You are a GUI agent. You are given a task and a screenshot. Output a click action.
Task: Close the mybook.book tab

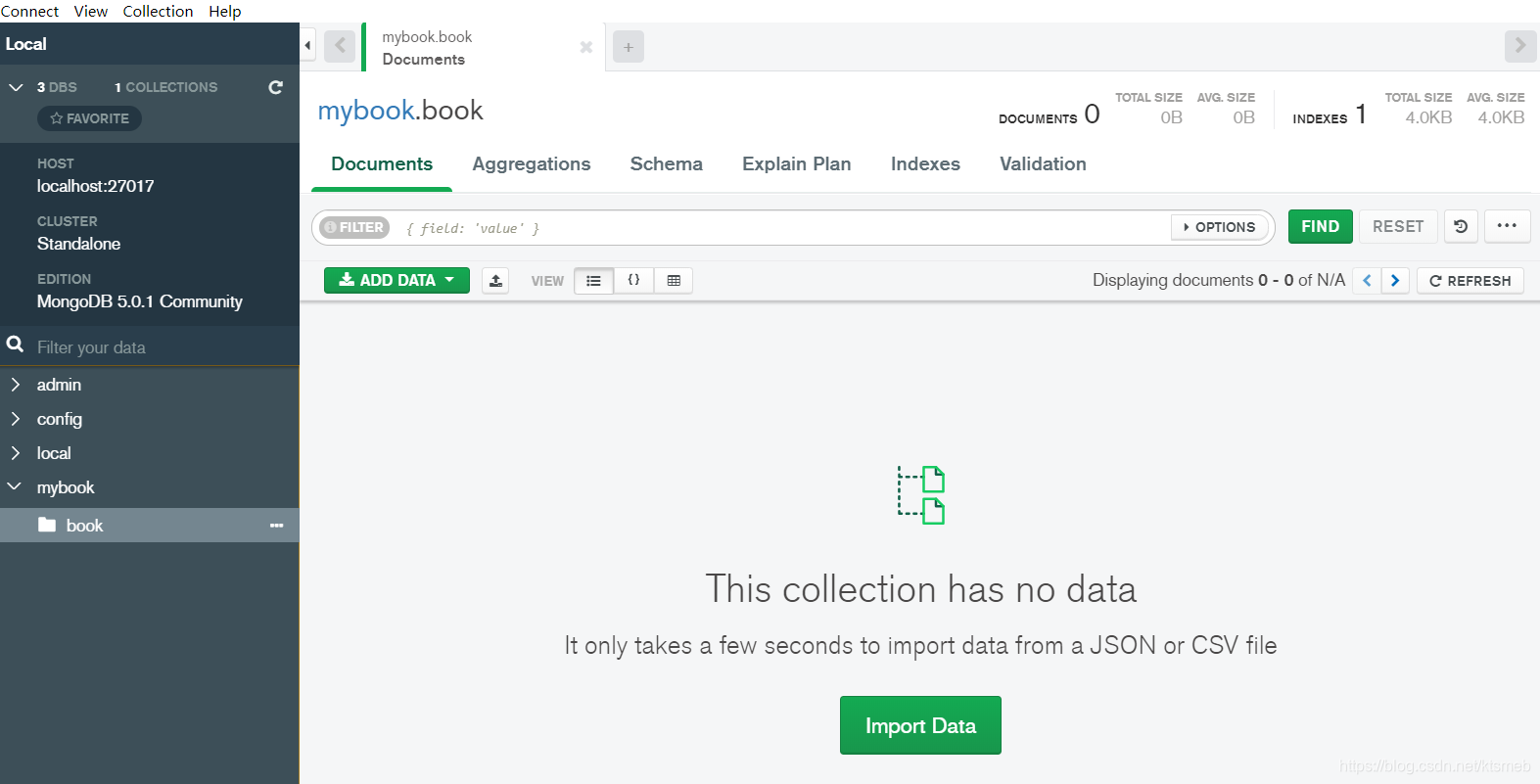[585, 47]
